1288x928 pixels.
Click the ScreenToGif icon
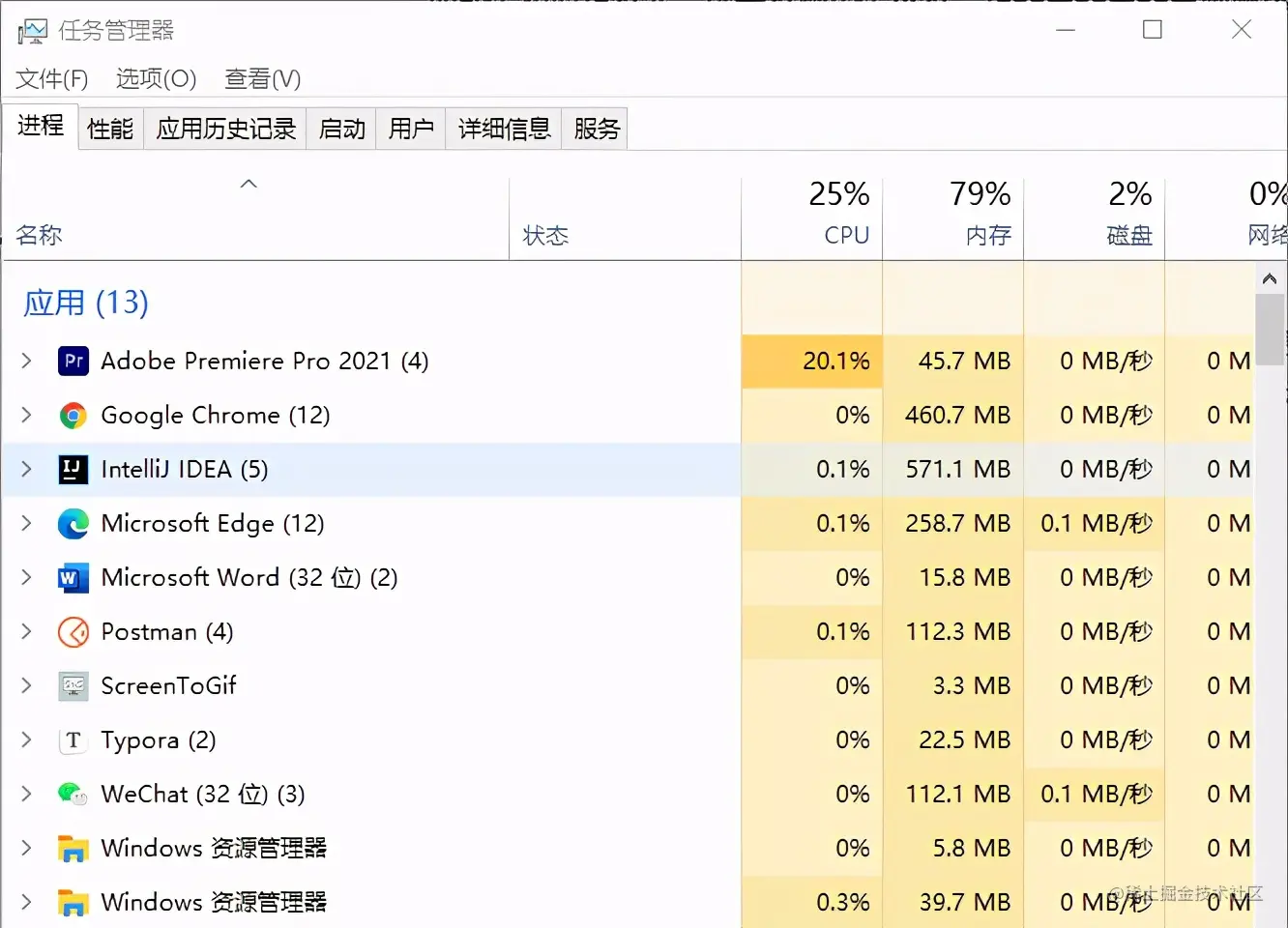pyautogui.click(x=73, y=685)
